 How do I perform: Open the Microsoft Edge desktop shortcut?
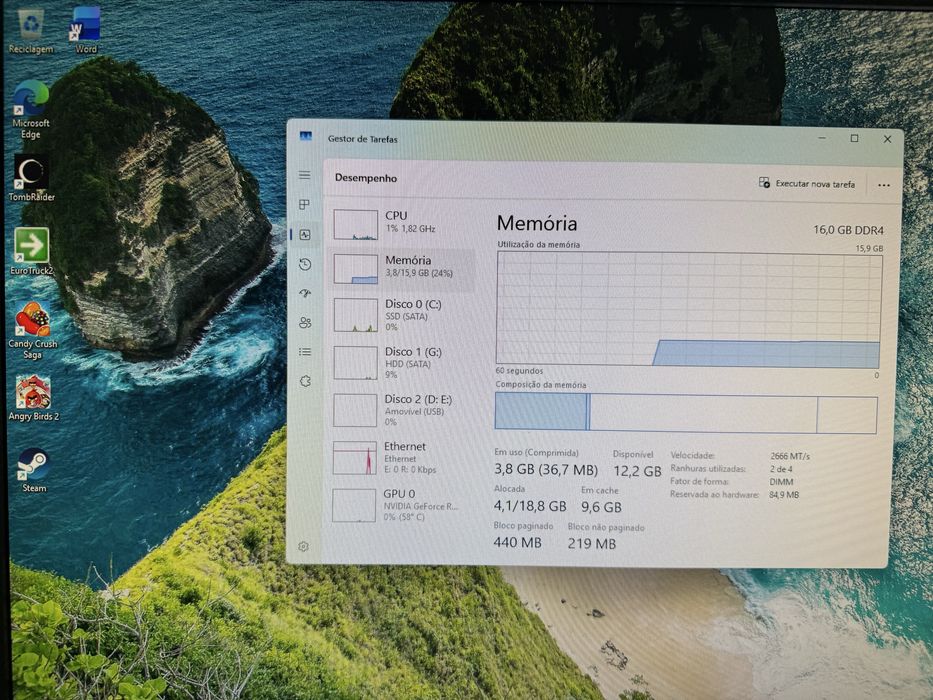pyautogui.click(x=31, y=110)
